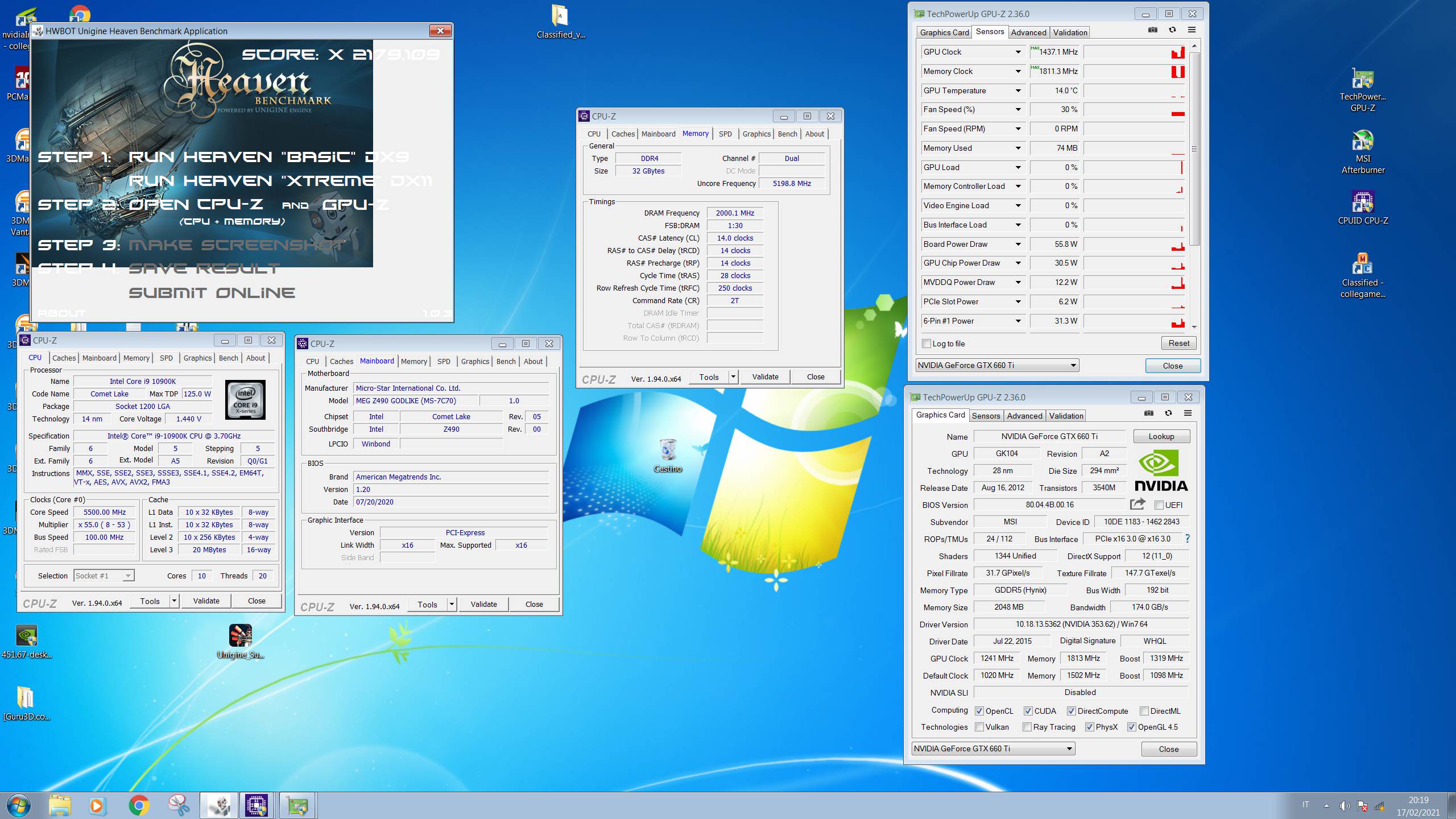
Task: Open 451.67-desk NVIDIA installer icon
Action: point(26,642)
